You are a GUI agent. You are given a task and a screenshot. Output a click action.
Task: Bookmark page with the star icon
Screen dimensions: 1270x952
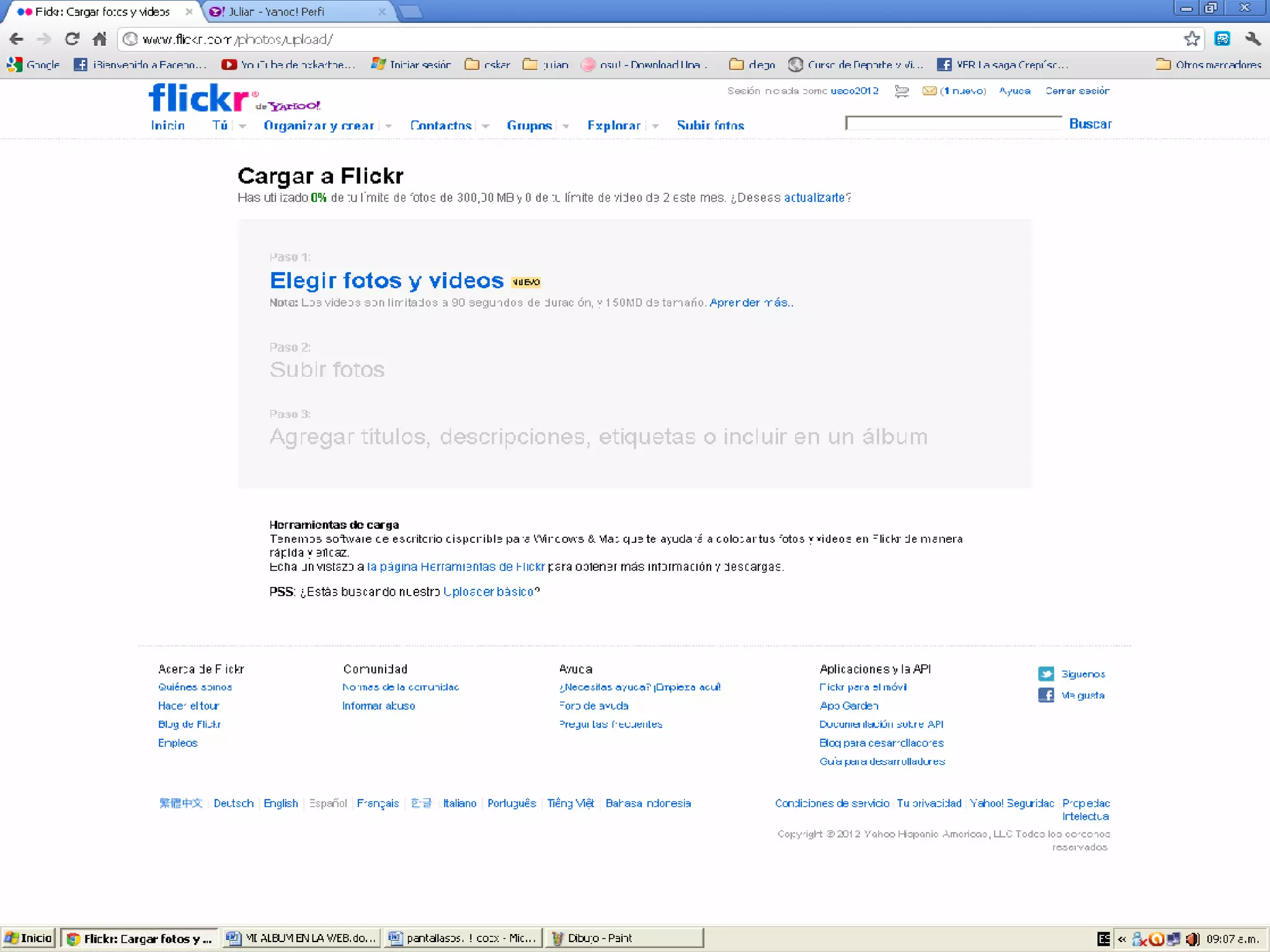(1191, 39)
